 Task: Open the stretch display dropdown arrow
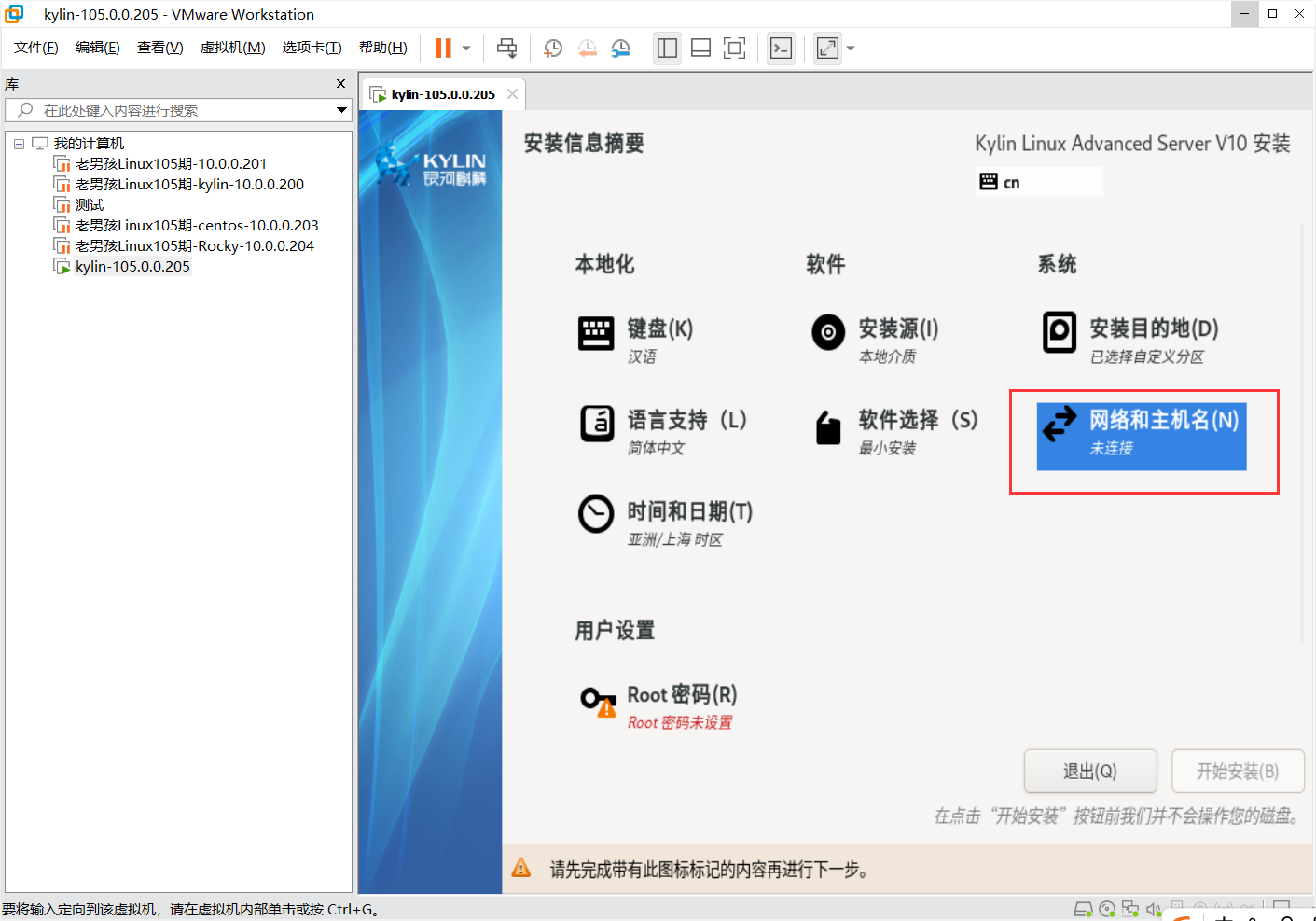click(850, 49)
